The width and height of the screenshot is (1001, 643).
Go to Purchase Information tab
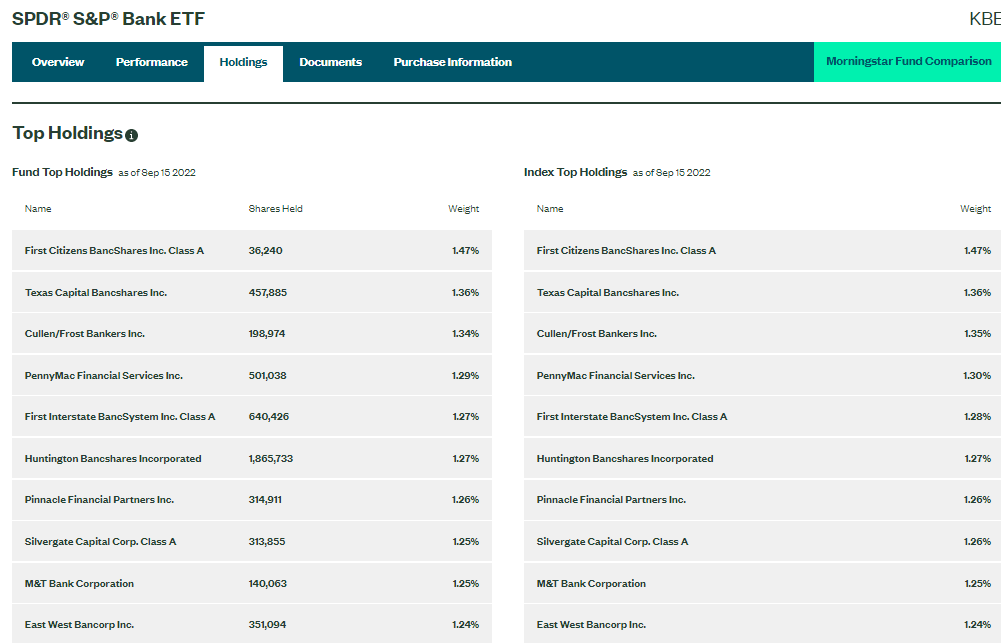[453, 62]
